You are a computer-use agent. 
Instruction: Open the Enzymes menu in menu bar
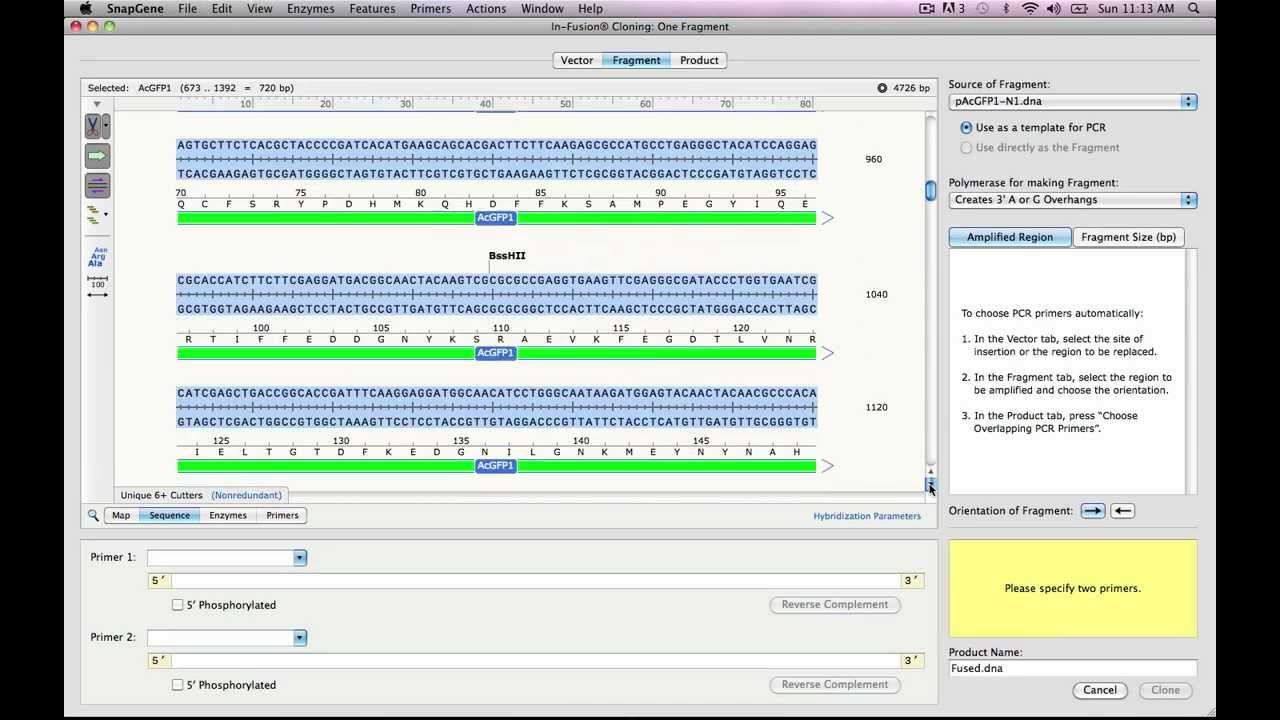311,8
